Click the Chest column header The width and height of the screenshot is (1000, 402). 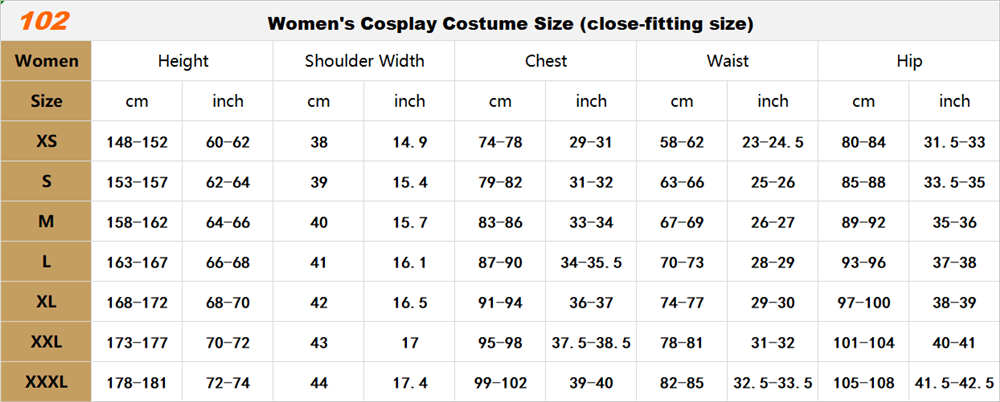546,61
